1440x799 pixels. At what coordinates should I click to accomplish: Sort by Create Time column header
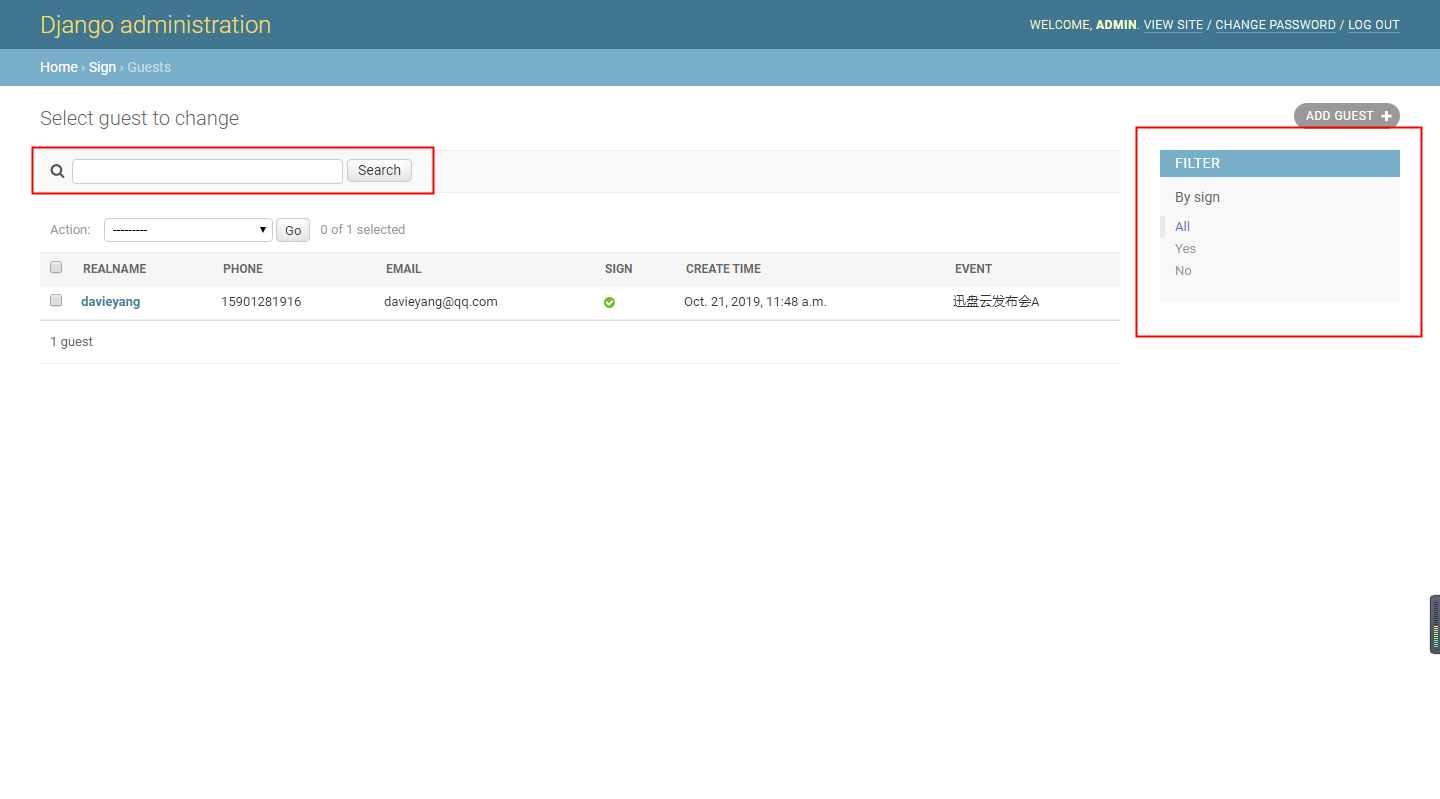pos(723,269)
